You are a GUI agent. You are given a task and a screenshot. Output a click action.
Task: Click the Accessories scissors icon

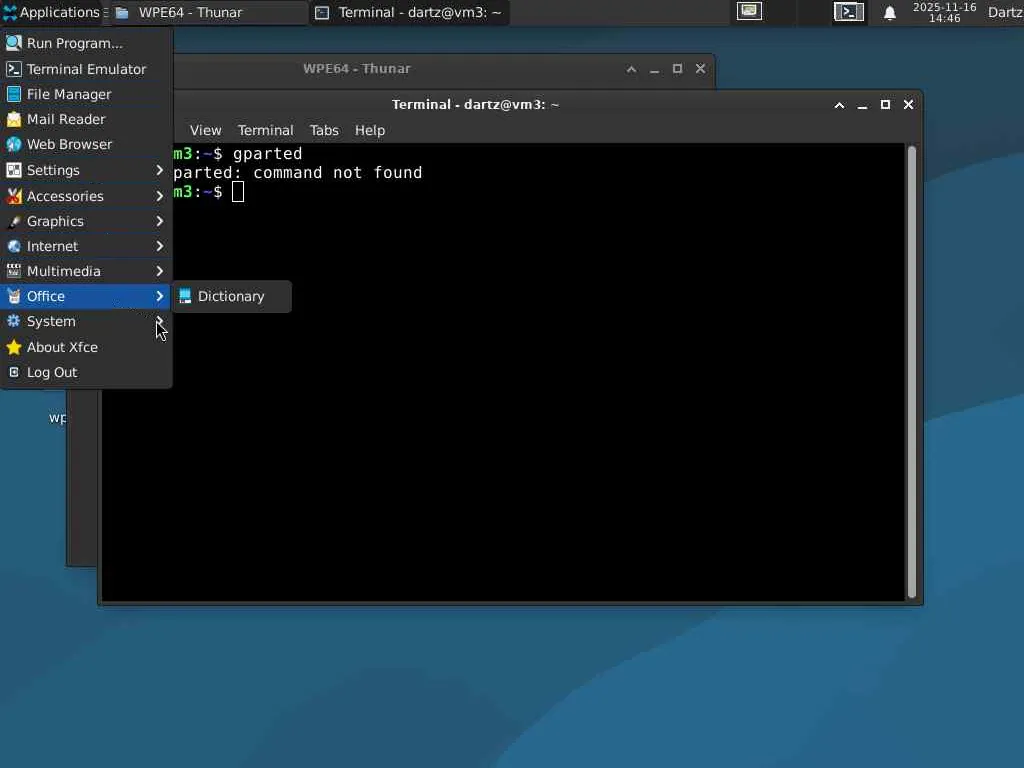coord(14,196)
